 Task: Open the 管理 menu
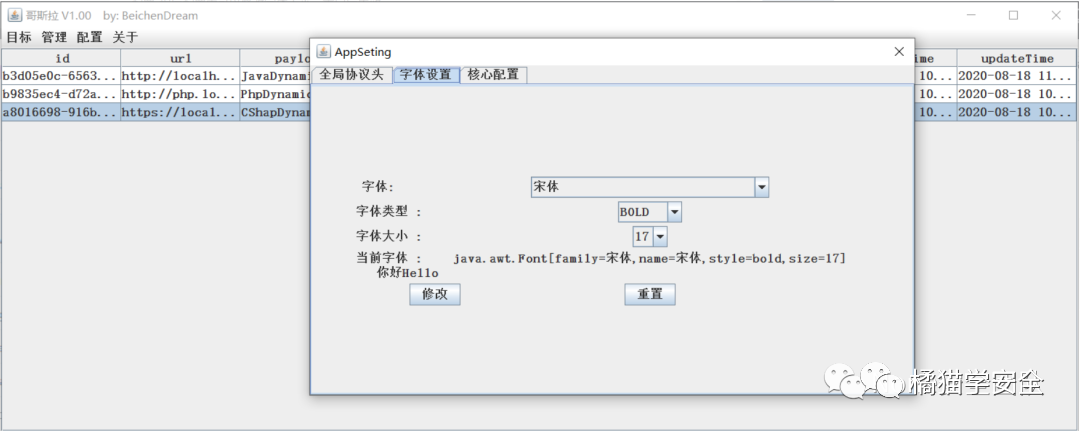54,37
